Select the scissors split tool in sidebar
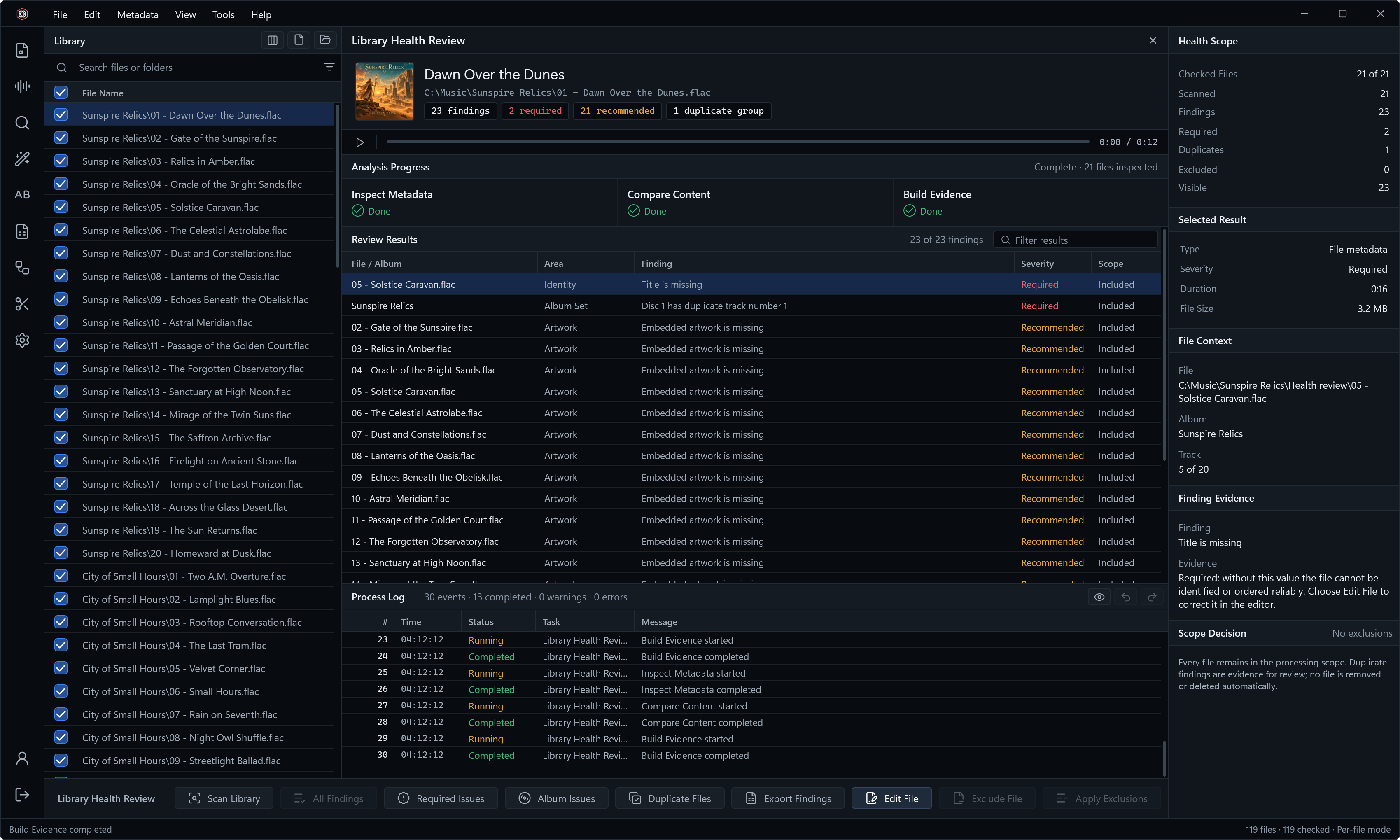The image size is (1400, 840). pos(22,304)
